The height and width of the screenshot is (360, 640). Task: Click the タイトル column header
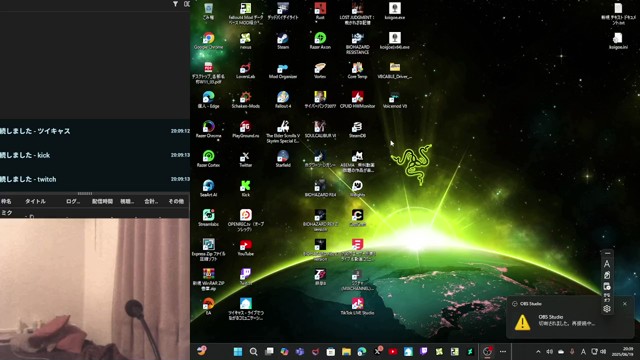coord(36,201)
